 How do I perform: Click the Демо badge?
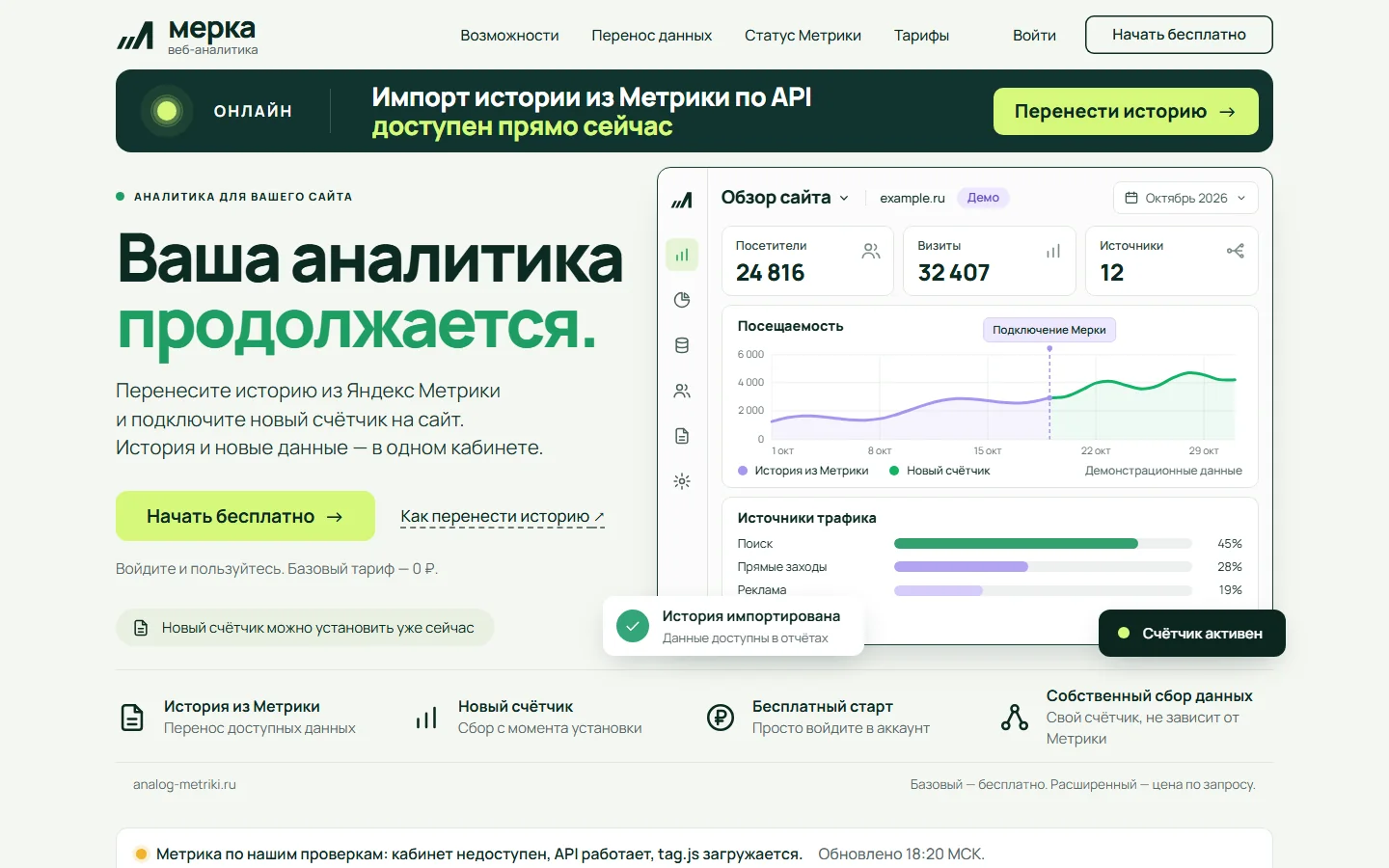[x=983, y=198]
